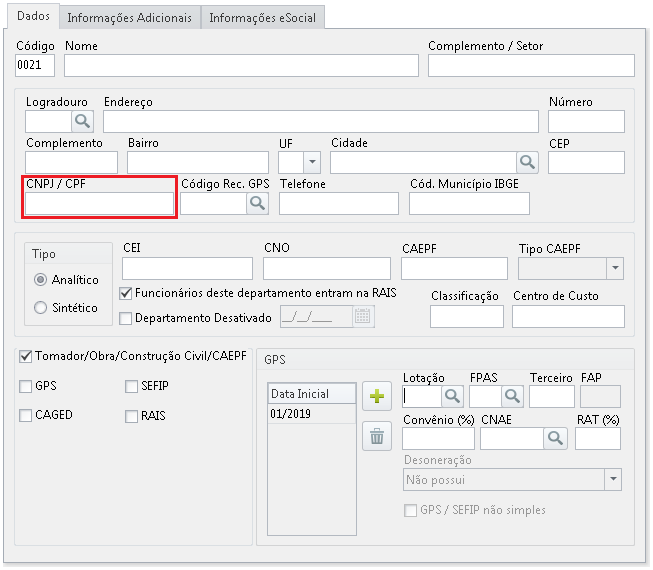Open the Tipo CAEPF dropdown
Screen dimensions: 653x570
tap(614, 268)
